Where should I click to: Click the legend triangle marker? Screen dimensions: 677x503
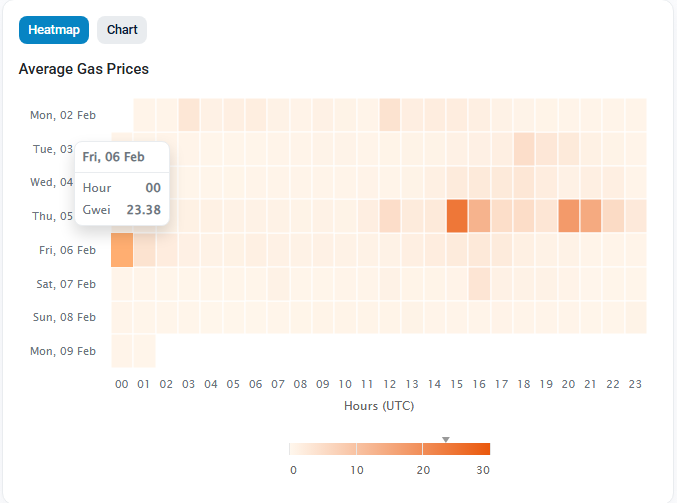click(446, 439)
